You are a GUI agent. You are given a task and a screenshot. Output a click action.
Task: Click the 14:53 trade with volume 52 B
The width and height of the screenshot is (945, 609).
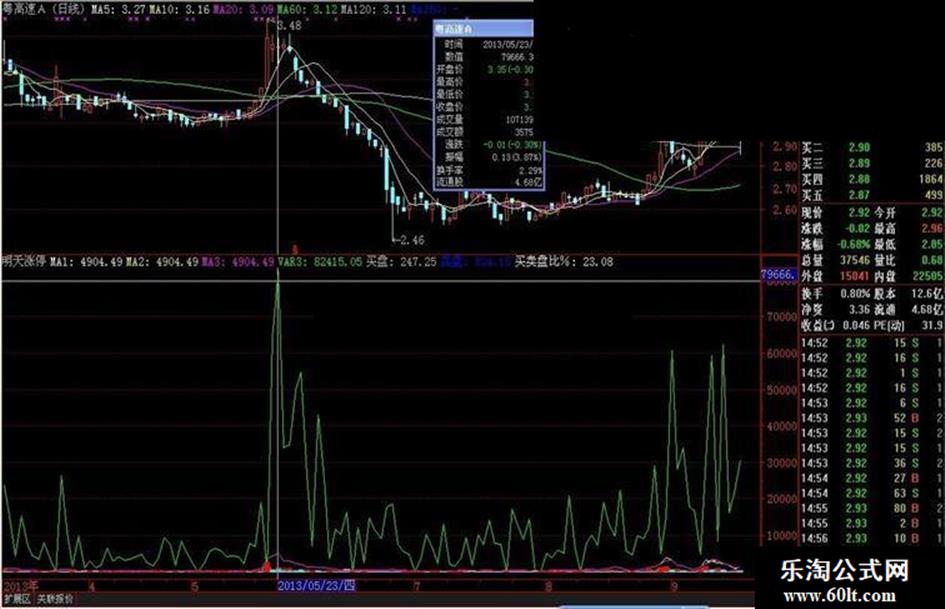[872, 418]
